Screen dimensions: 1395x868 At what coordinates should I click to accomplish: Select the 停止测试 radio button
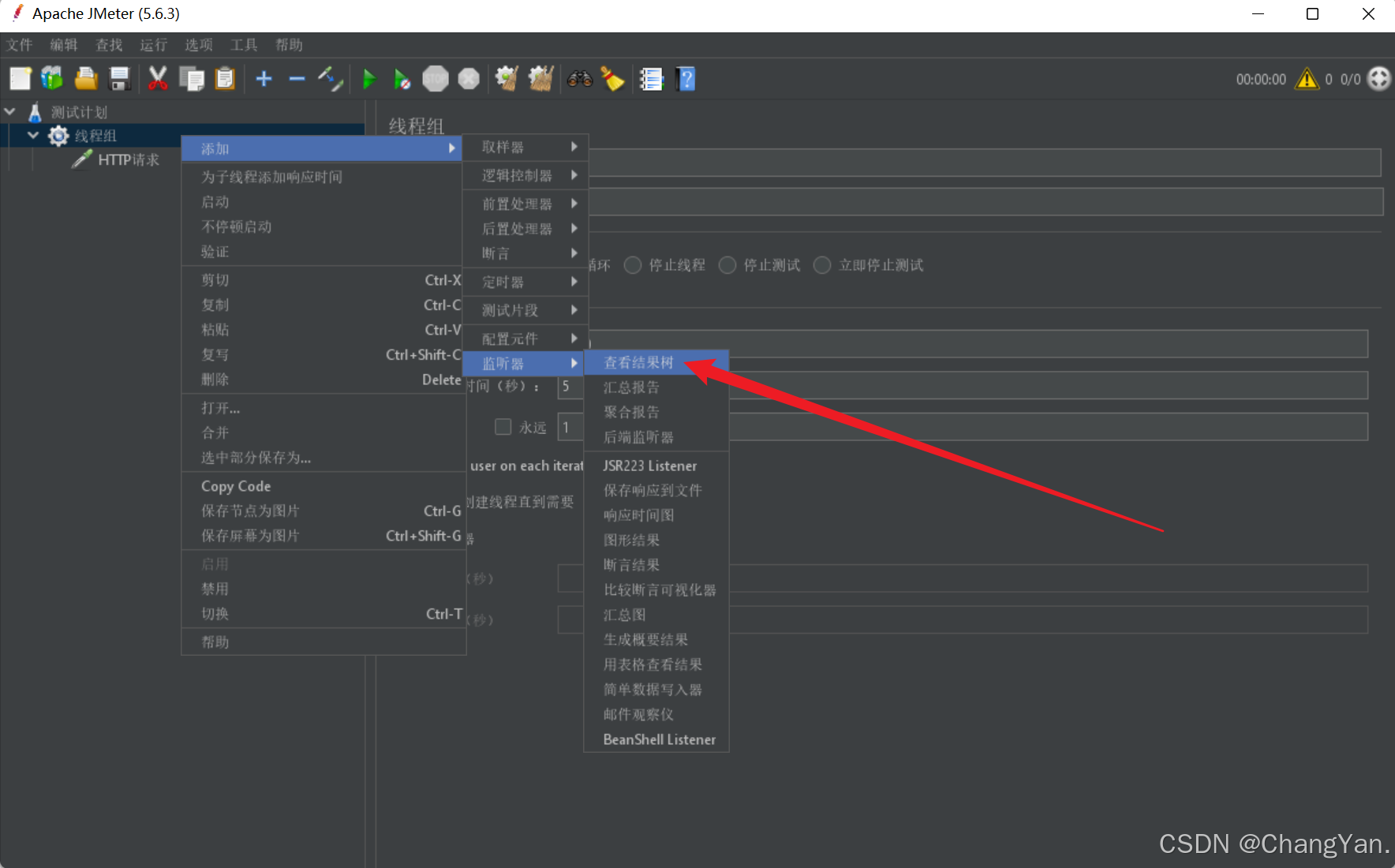727,265
